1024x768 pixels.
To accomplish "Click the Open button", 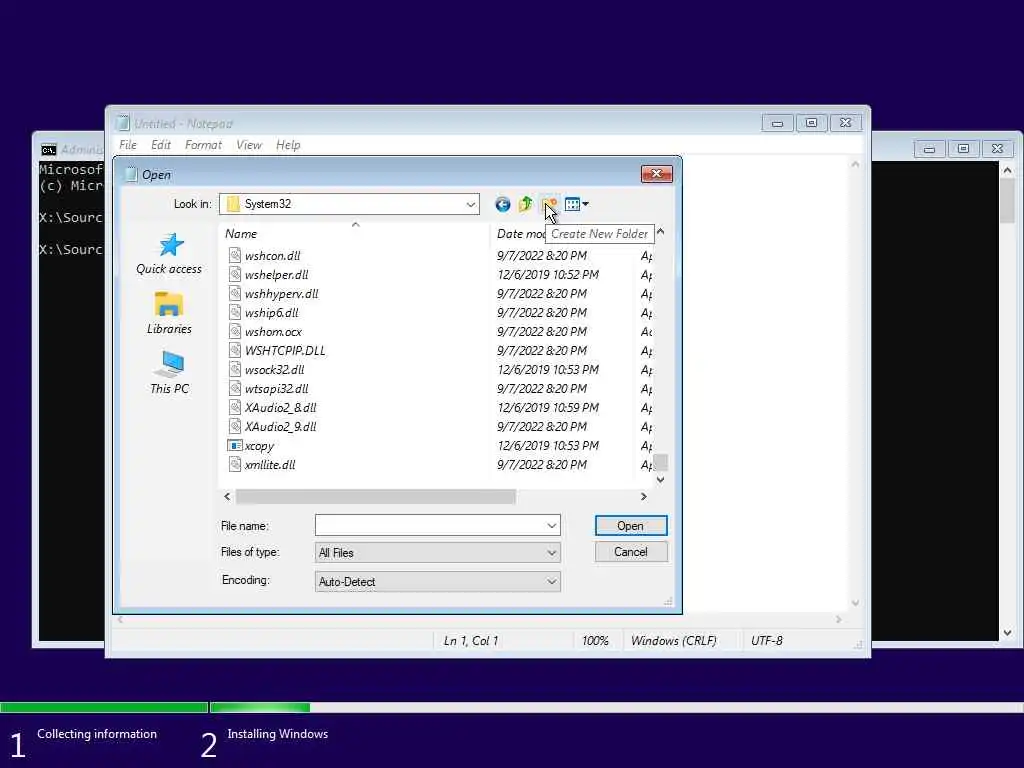I will (x=631, y=526).
